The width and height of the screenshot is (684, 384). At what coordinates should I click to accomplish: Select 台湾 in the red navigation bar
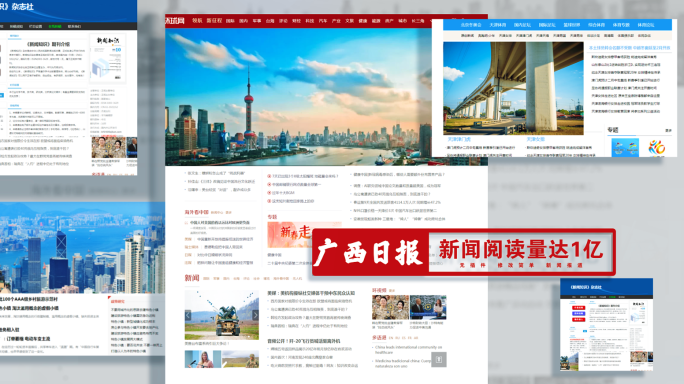click(x=270, y=21)
